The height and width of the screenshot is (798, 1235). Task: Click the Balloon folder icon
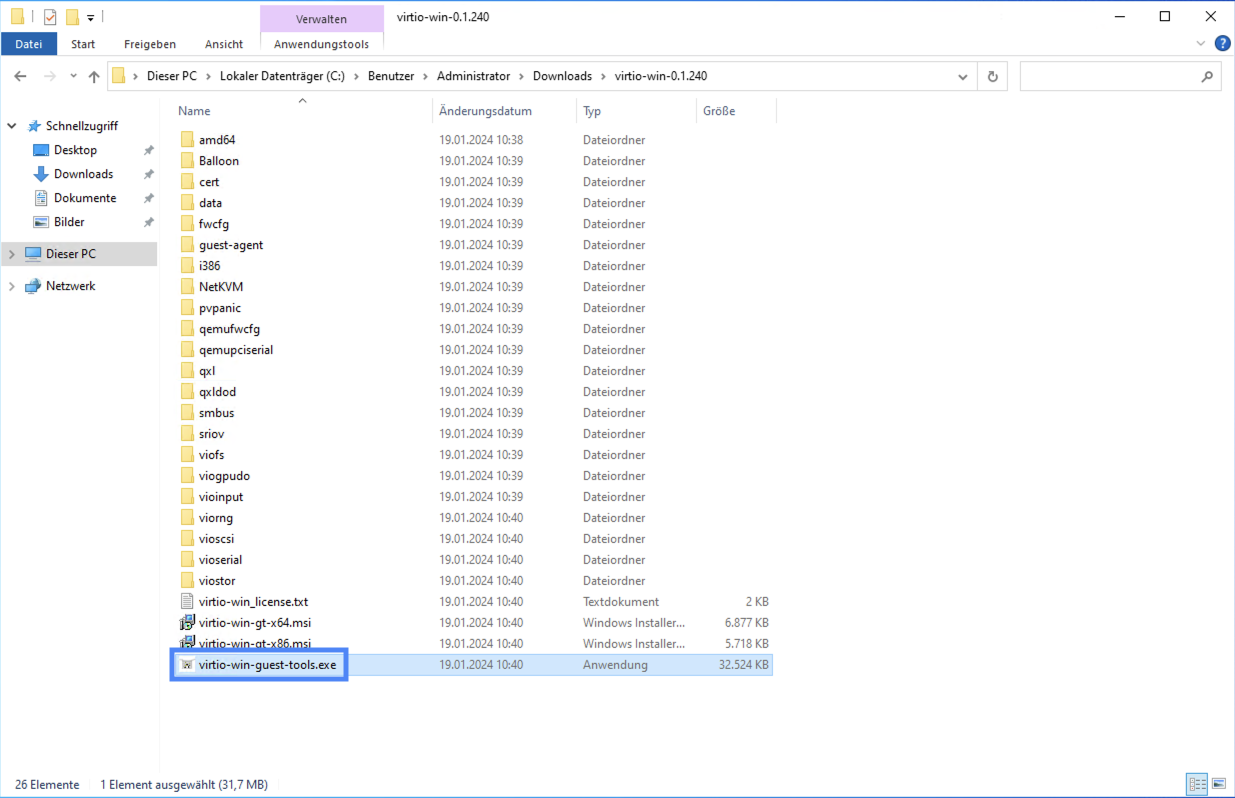(x=187, y=161)
